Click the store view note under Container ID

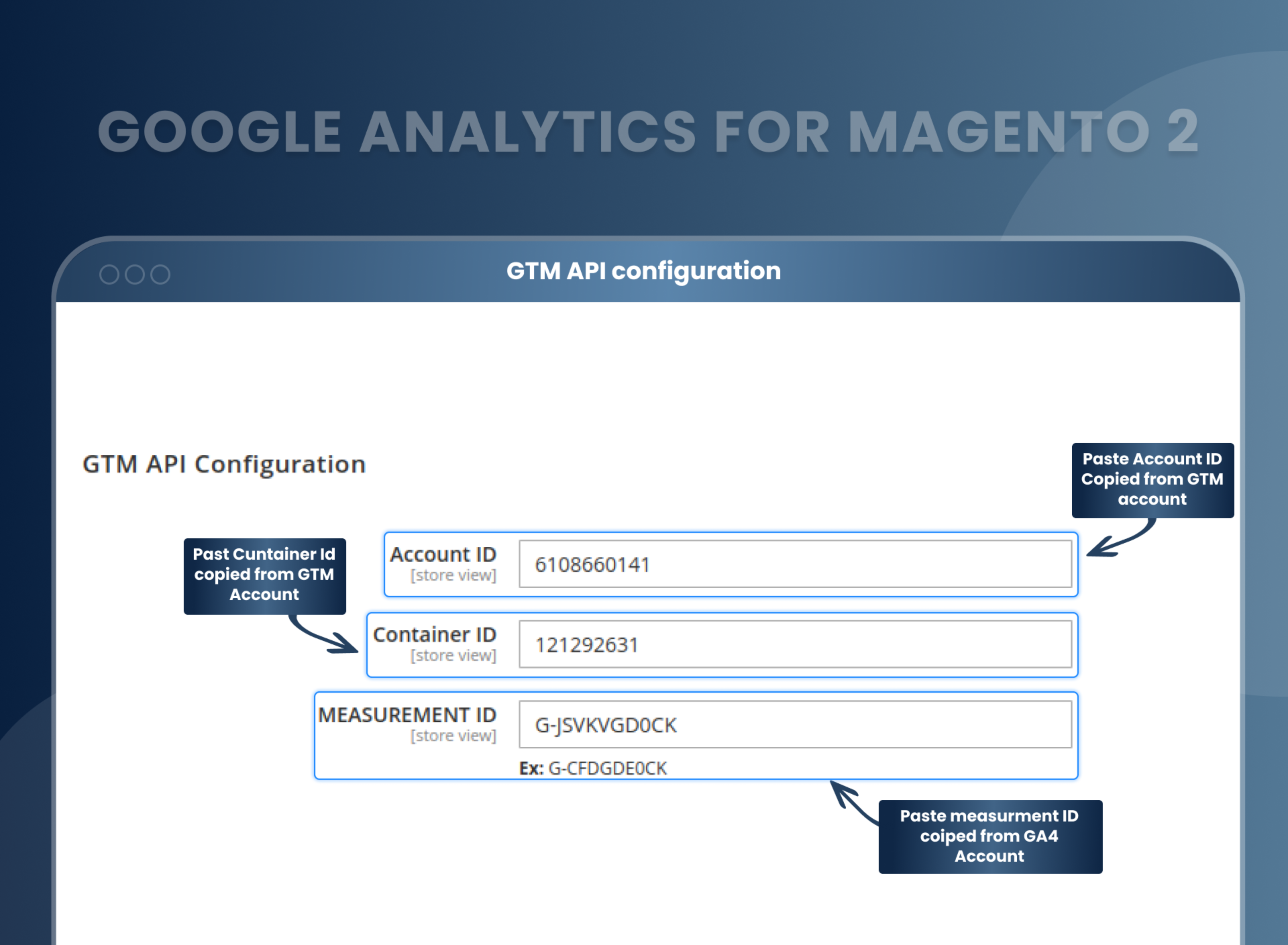point(453,655)
